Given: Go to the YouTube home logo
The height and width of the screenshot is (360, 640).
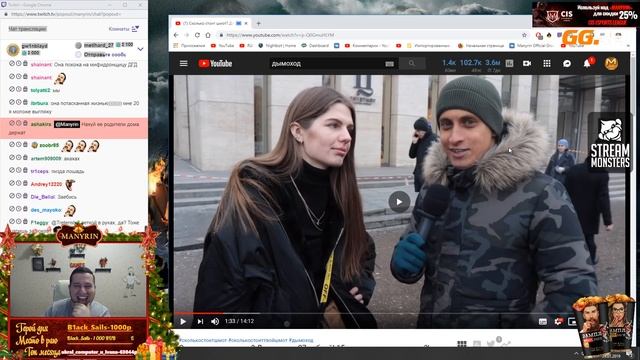Looking at the screenshot, I should [215, 63].
